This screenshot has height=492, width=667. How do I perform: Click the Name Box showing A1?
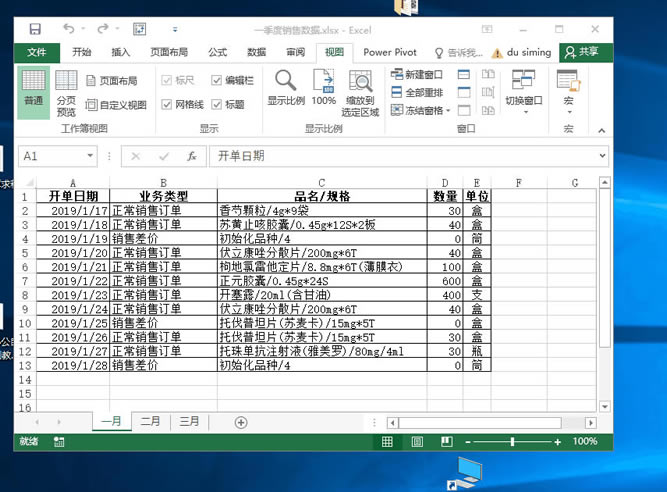coord(57,156)
